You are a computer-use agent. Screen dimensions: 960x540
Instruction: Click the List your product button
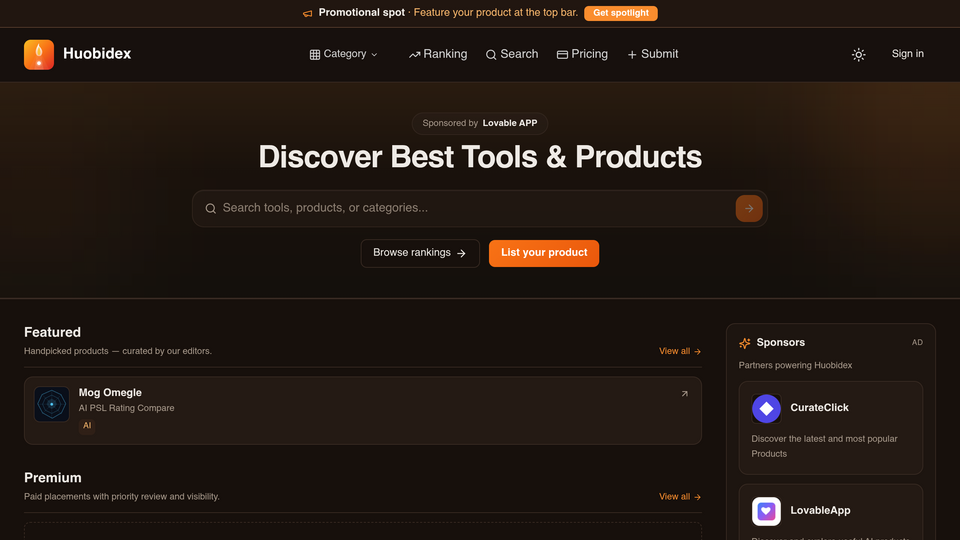click(x=544, y=253)
